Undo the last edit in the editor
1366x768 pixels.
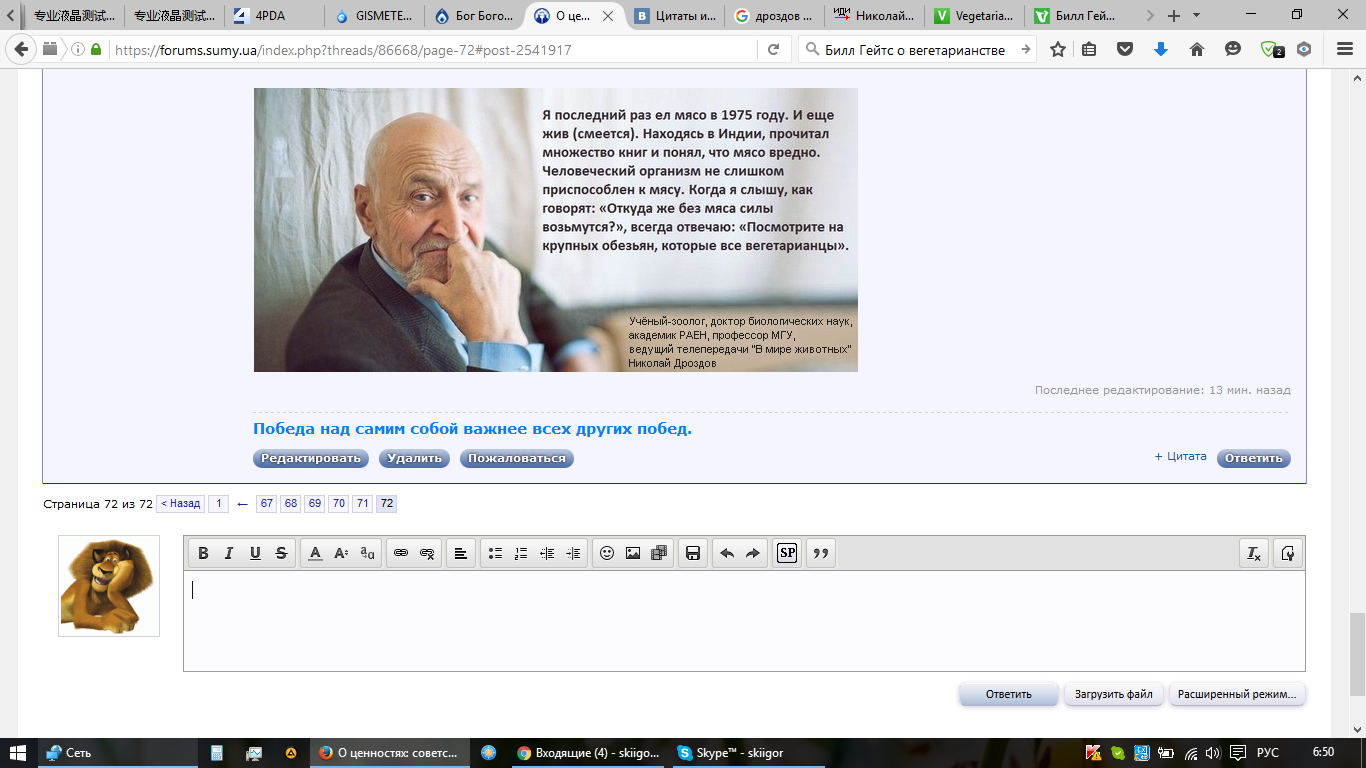click(727, 553)
